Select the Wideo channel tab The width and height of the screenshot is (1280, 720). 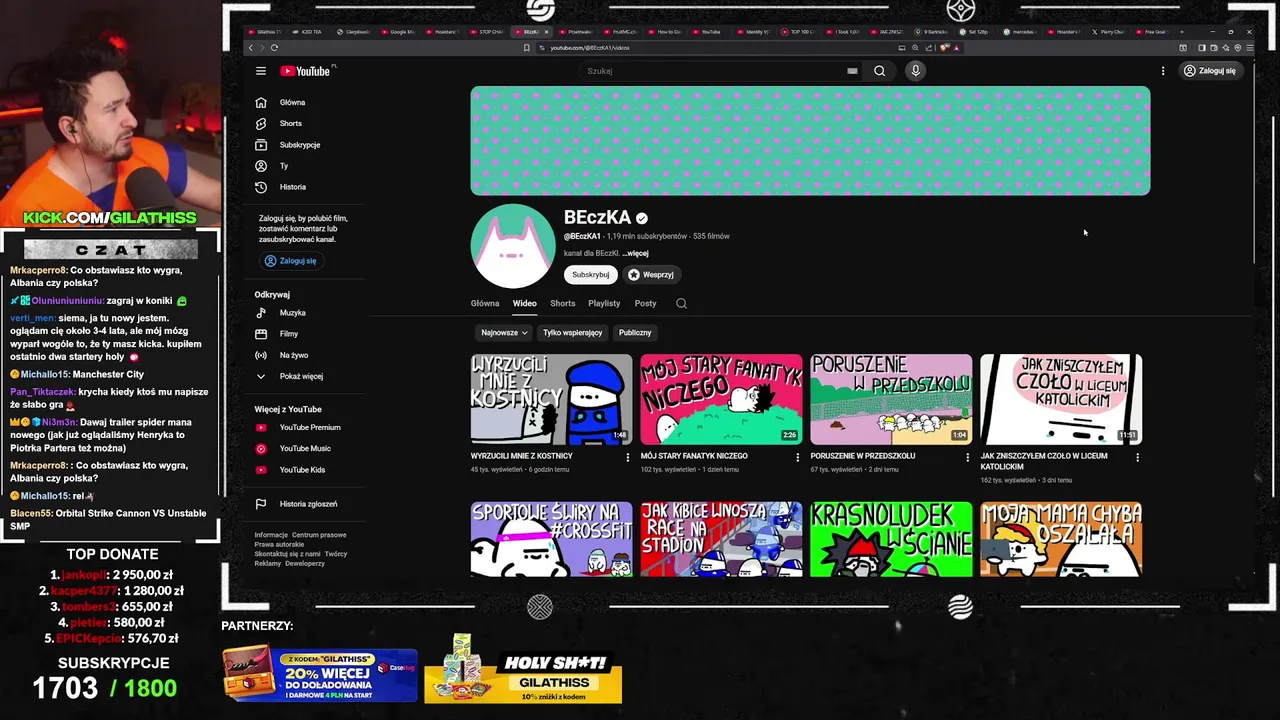524,303
